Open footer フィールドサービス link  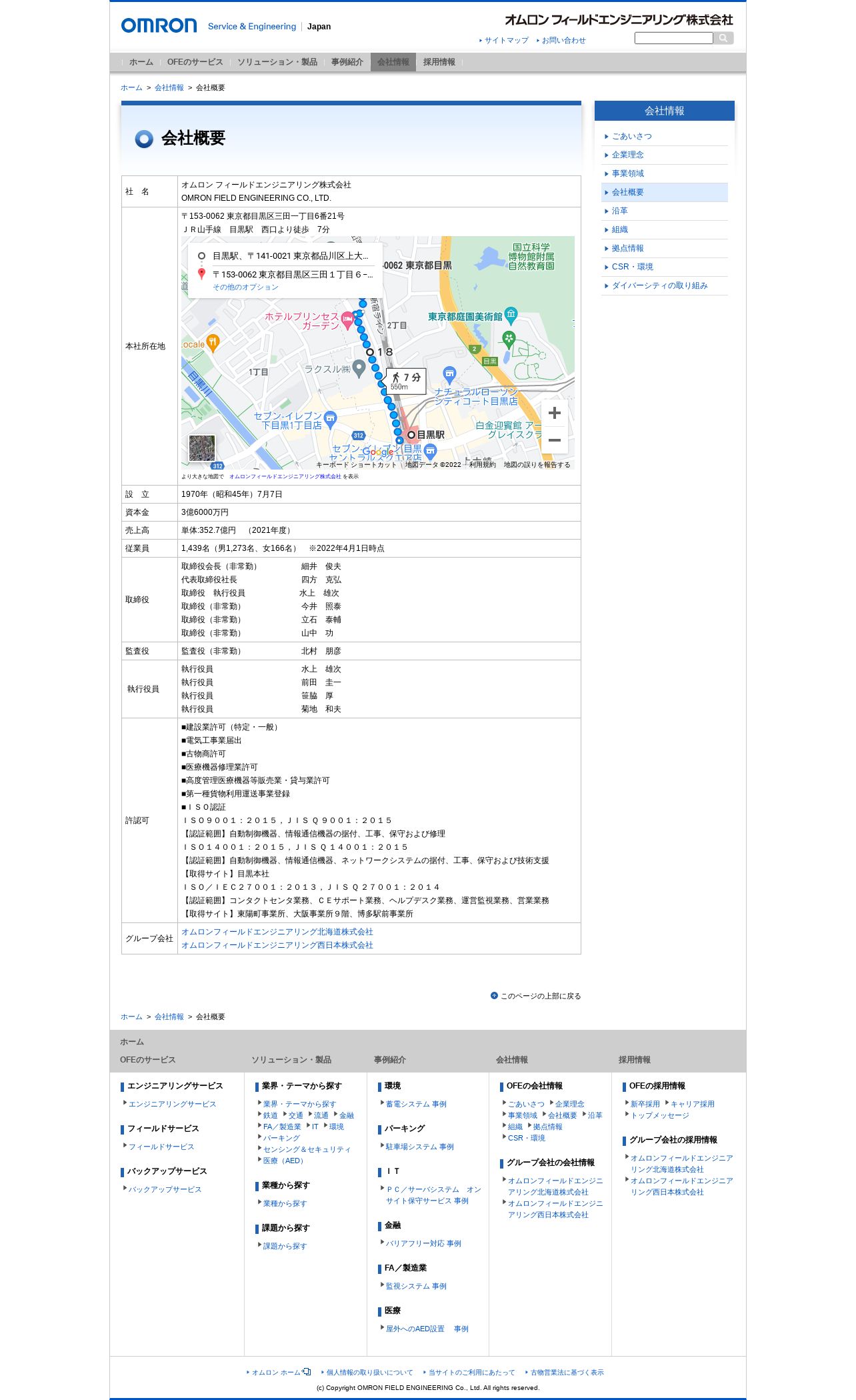point(161,1147)
